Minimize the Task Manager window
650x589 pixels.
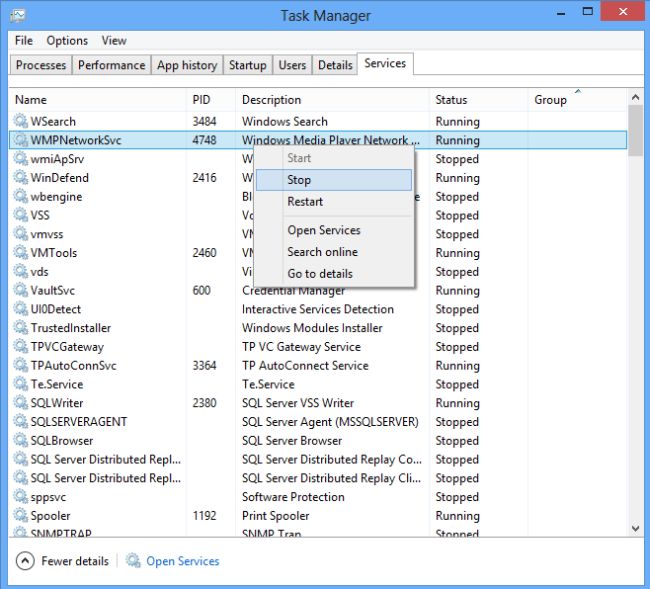pos(561,12)
